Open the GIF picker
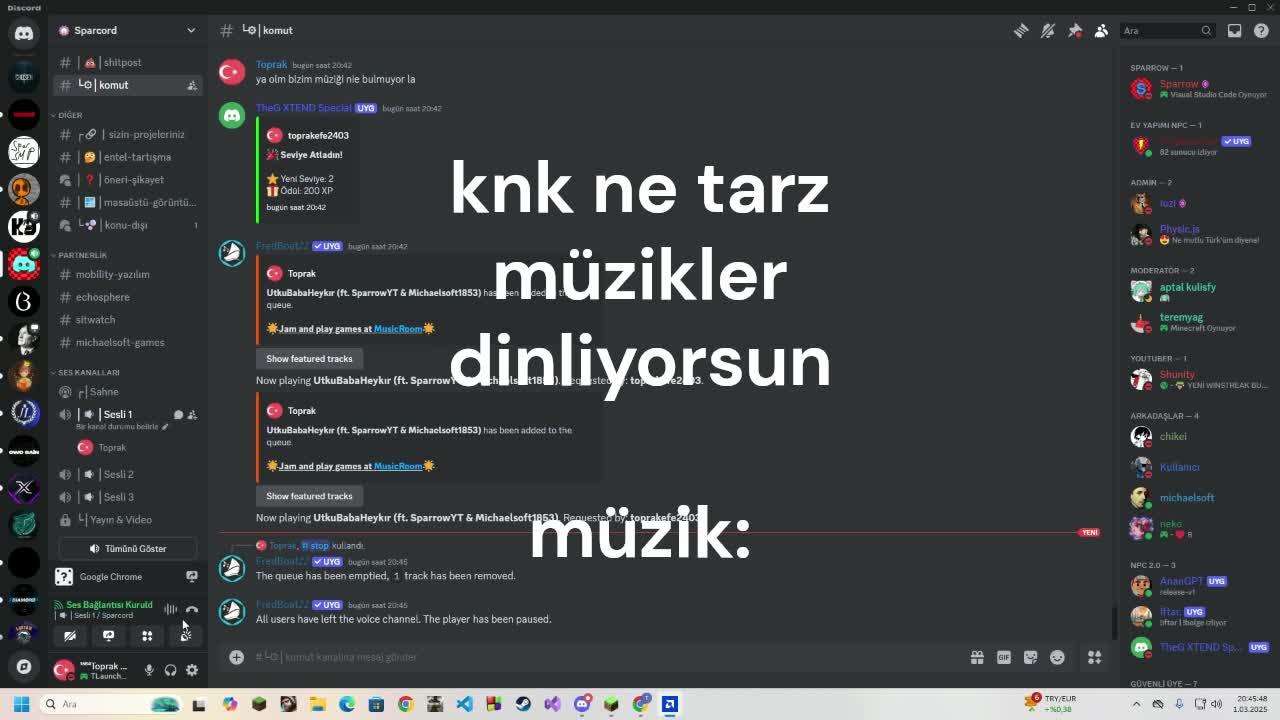Image resolution: width=1280 pixels, height=720 pixels. coord(1004,657)
